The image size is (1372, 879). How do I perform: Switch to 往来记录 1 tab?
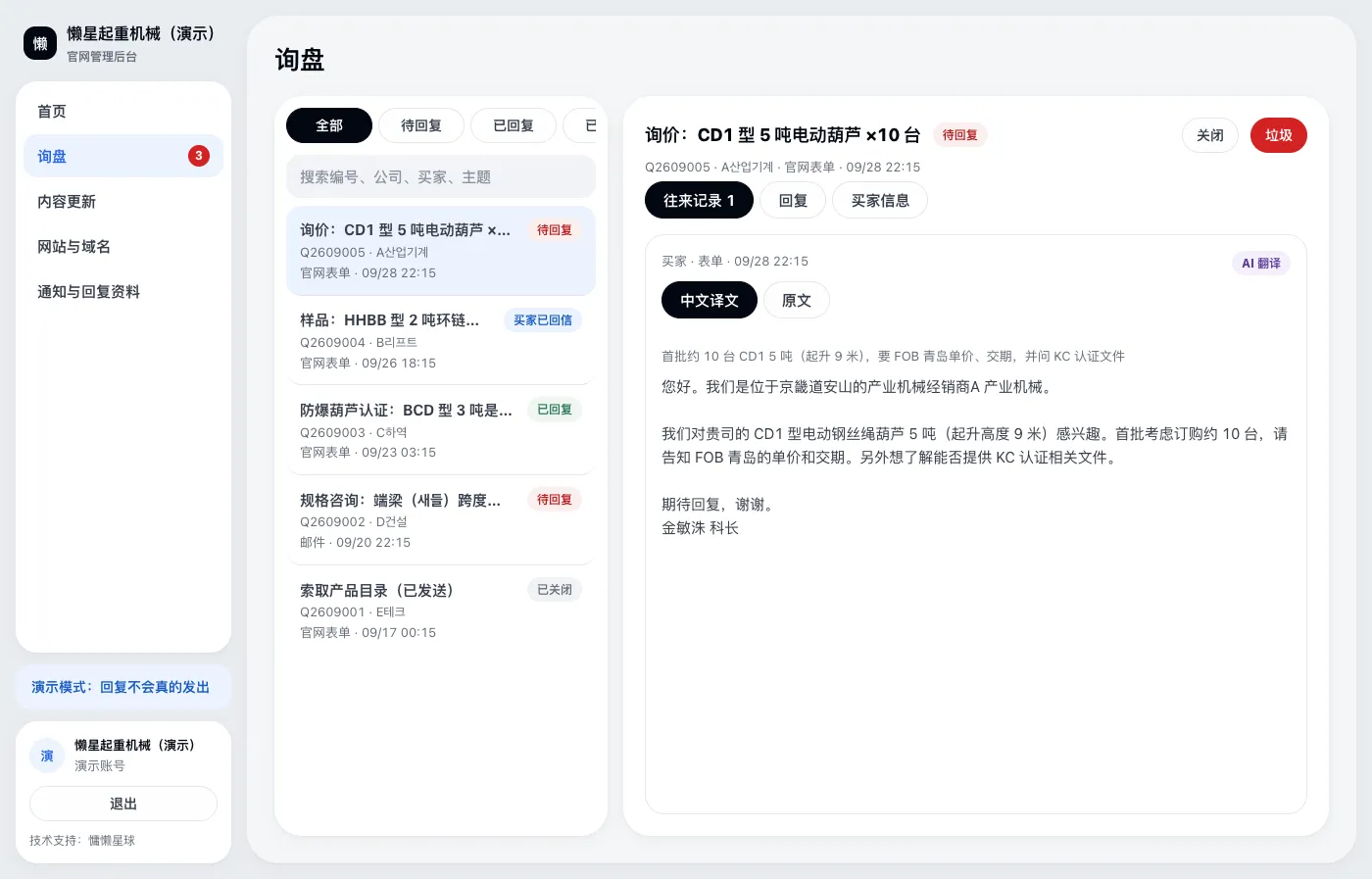[x=699, y=200]
